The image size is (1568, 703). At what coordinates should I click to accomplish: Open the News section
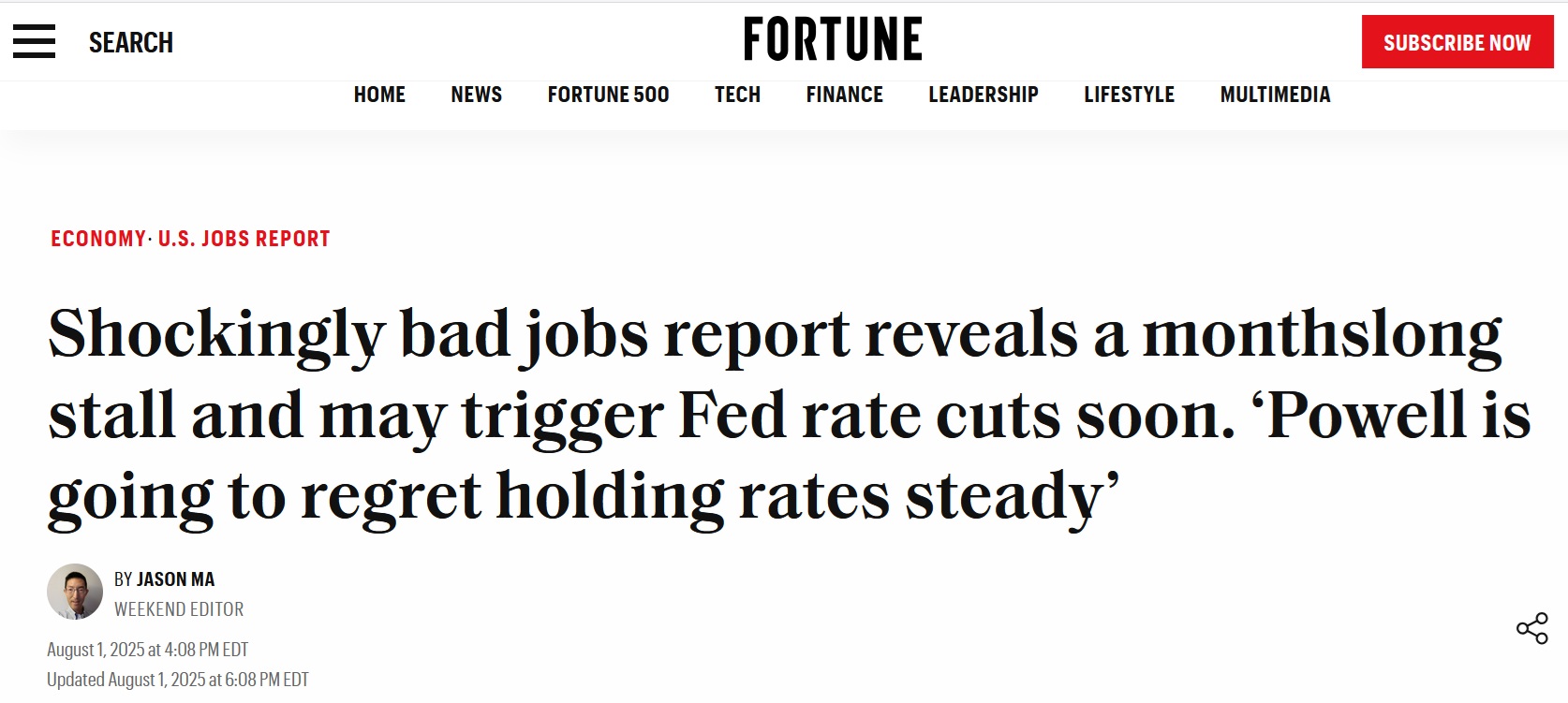point(477,95)
